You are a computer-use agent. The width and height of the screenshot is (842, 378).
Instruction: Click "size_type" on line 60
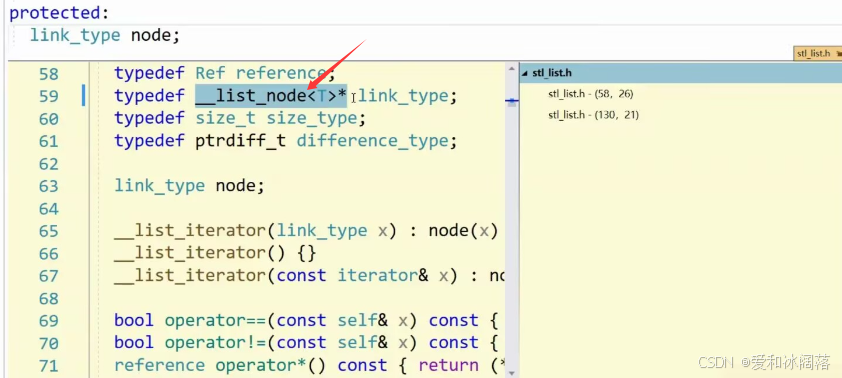point(311,119)
